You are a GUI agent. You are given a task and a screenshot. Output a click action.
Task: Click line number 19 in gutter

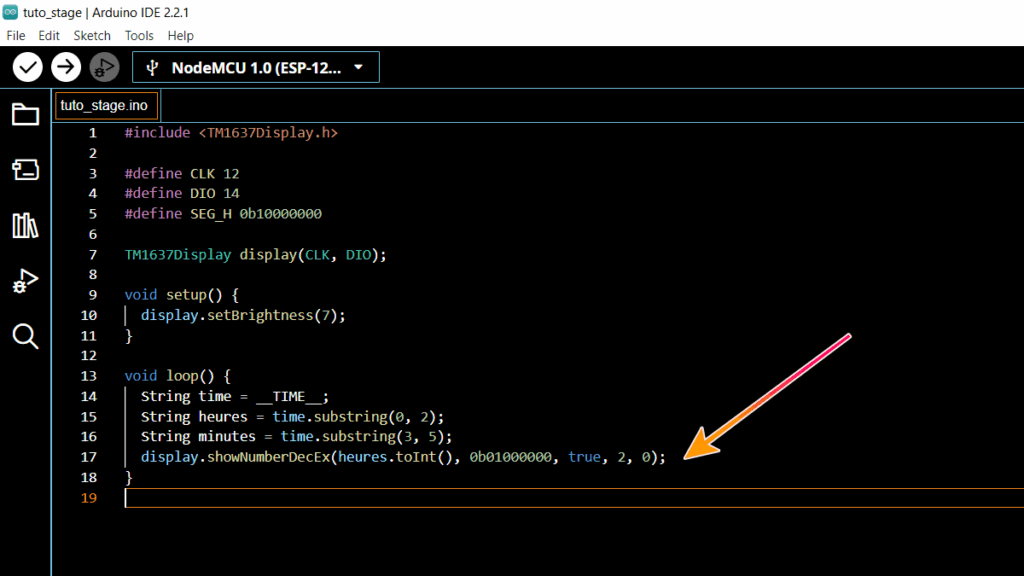[x=89, y=498]
